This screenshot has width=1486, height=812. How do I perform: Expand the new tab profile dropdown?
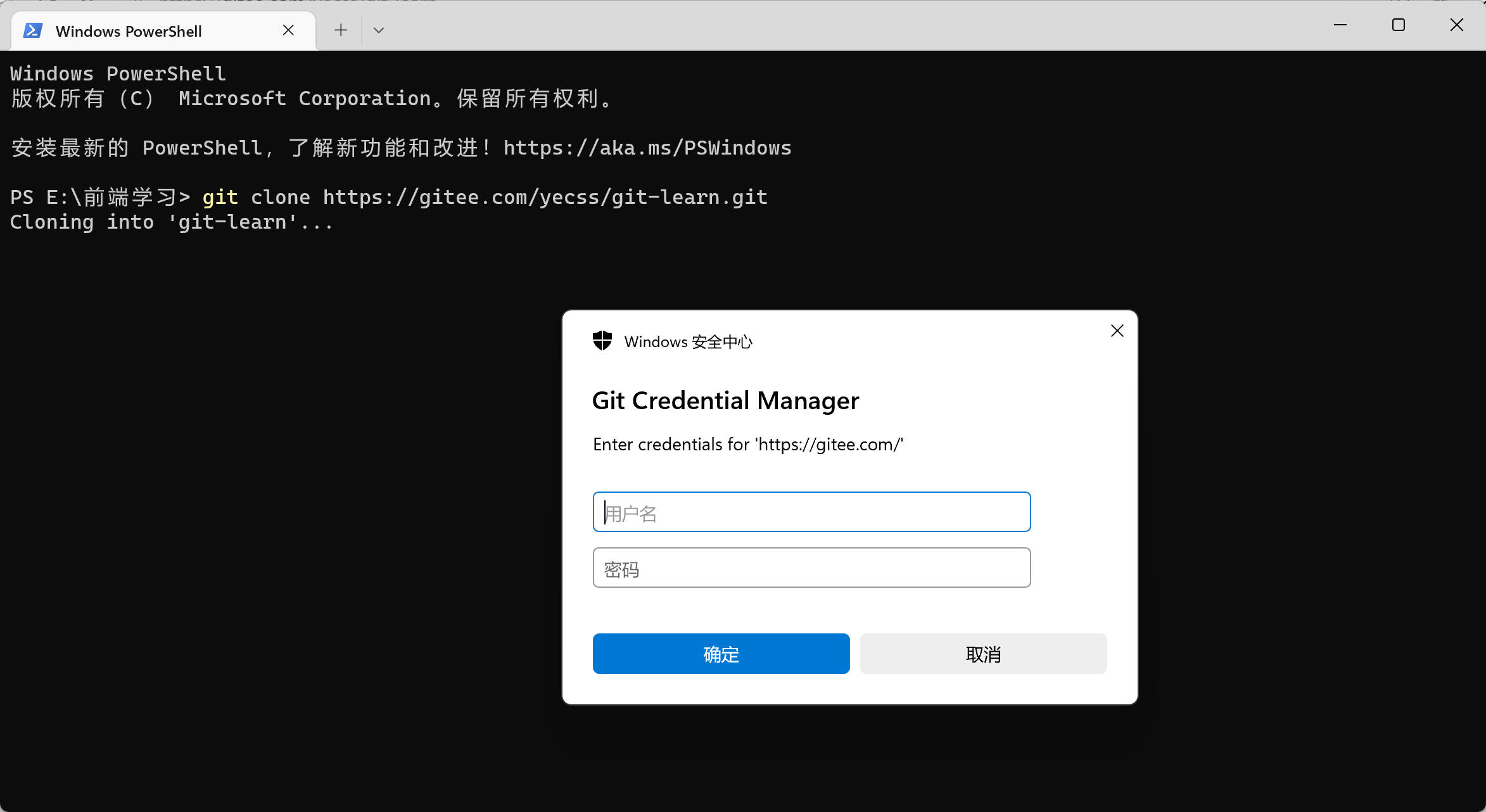379,30
